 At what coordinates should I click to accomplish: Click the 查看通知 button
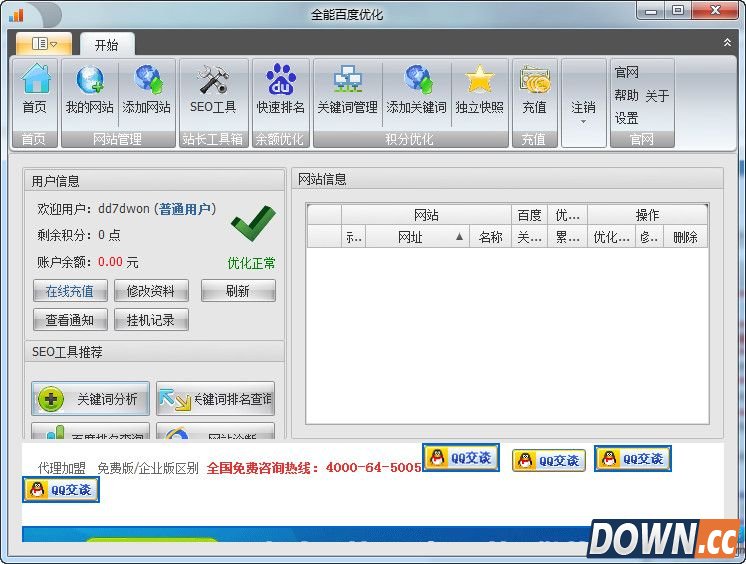pyautogui.click(x=70, y=320)
